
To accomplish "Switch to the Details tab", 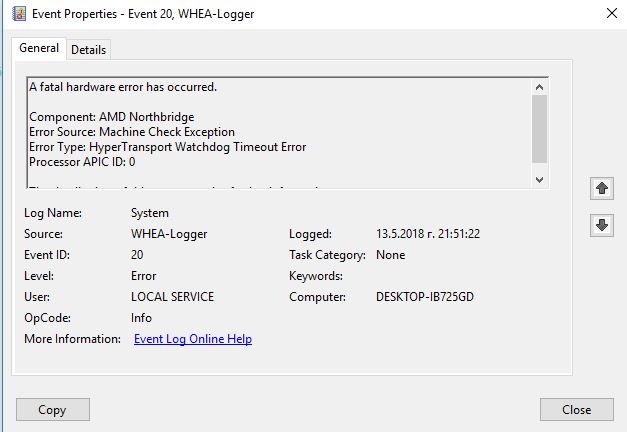I will [x=88, y=50].
